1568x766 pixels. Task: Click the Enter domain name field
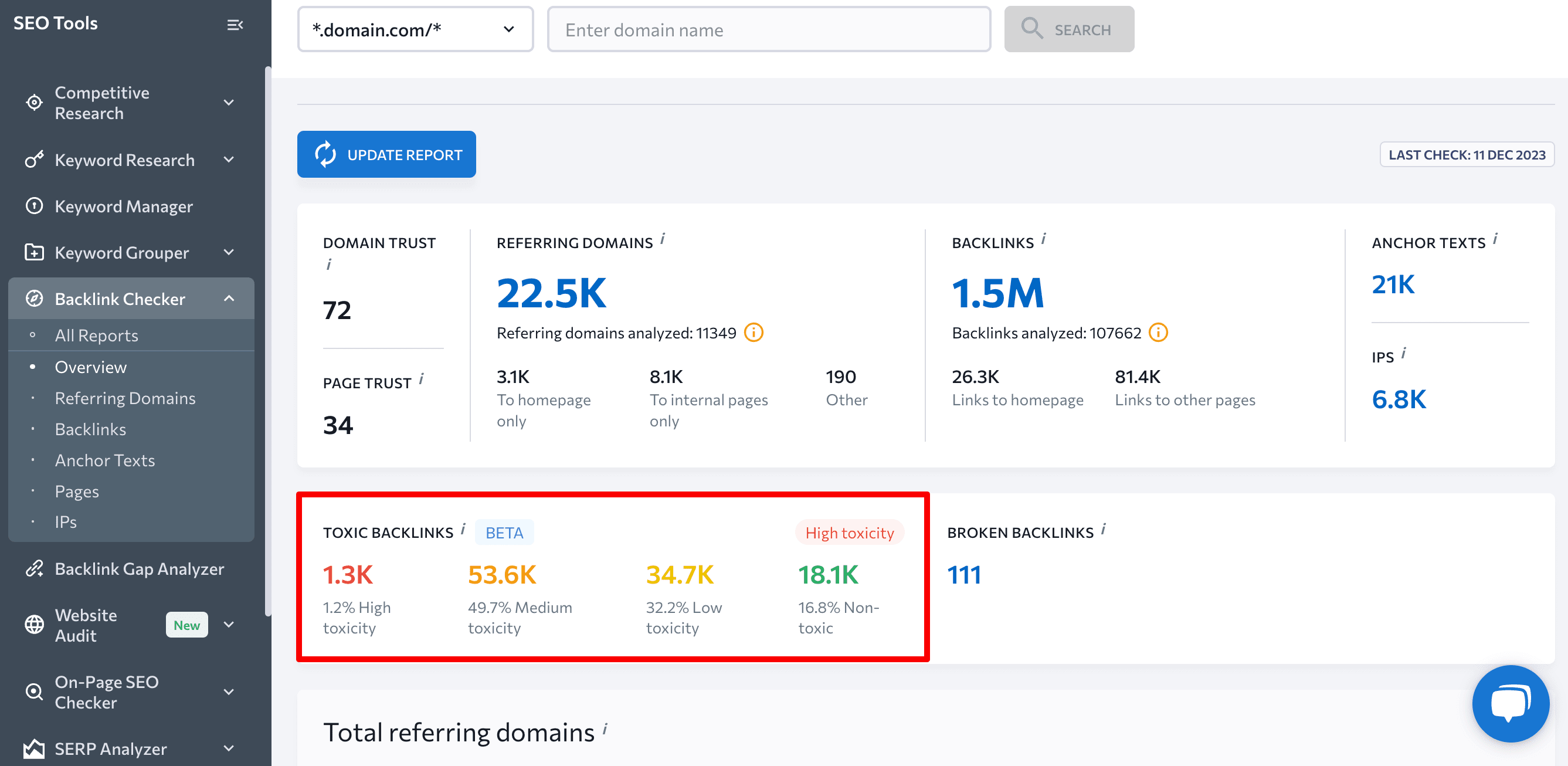pos(768,29)
